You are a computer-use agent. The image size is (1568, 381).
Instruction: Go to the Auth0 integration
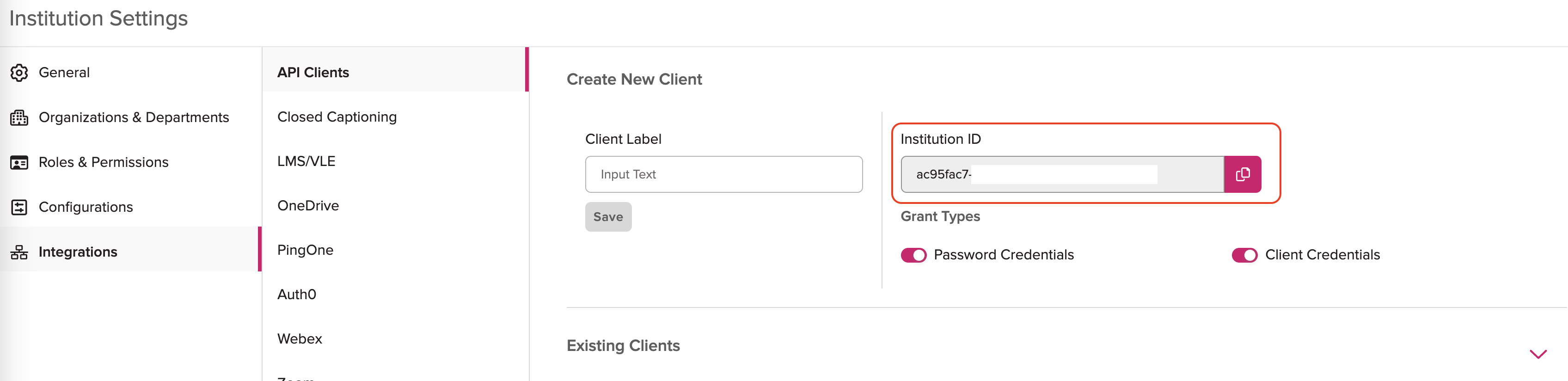tap(296, 295)
